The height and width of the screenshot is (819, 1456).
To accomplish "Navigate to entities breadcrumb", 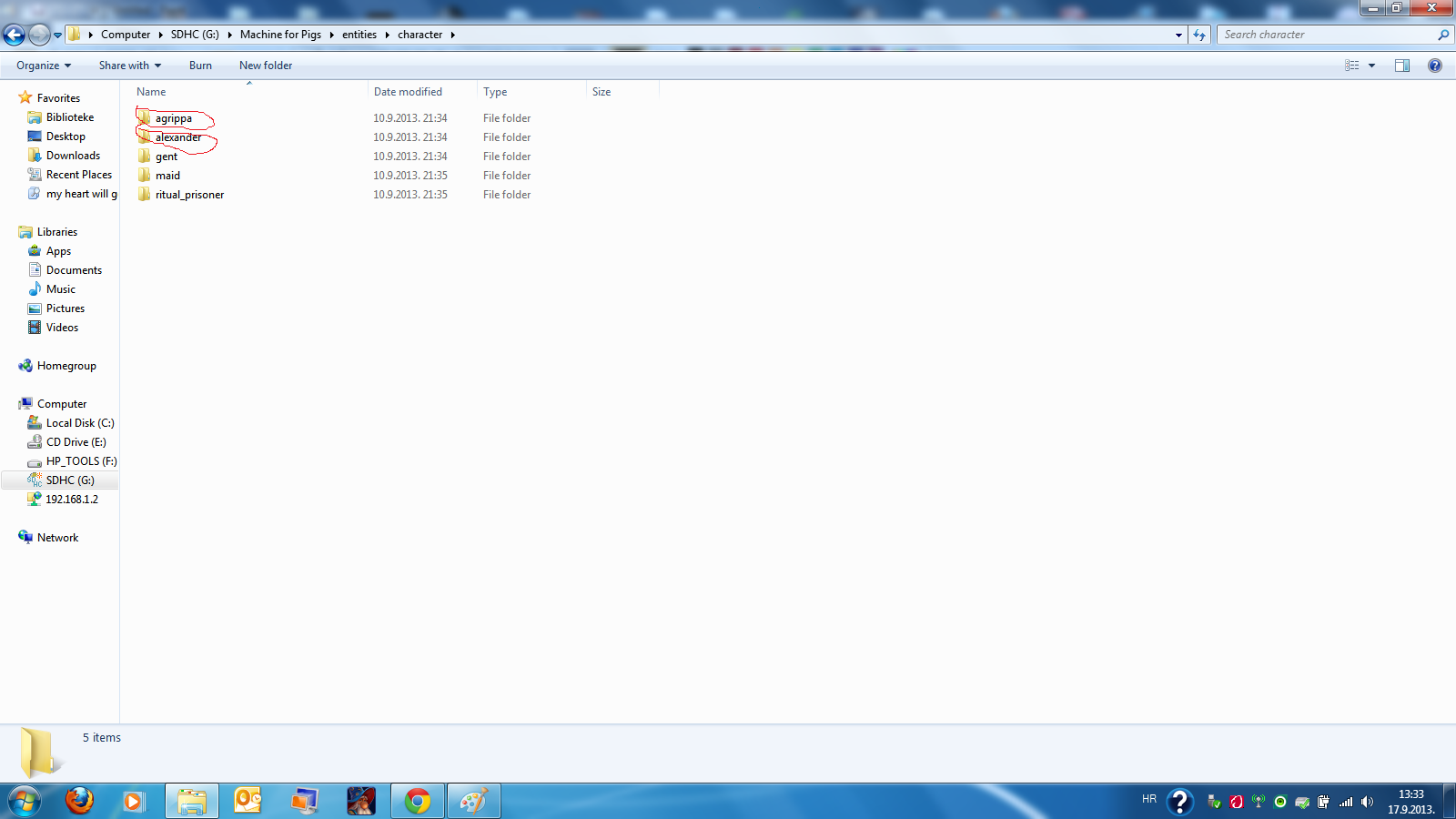I will coord(359,35).
